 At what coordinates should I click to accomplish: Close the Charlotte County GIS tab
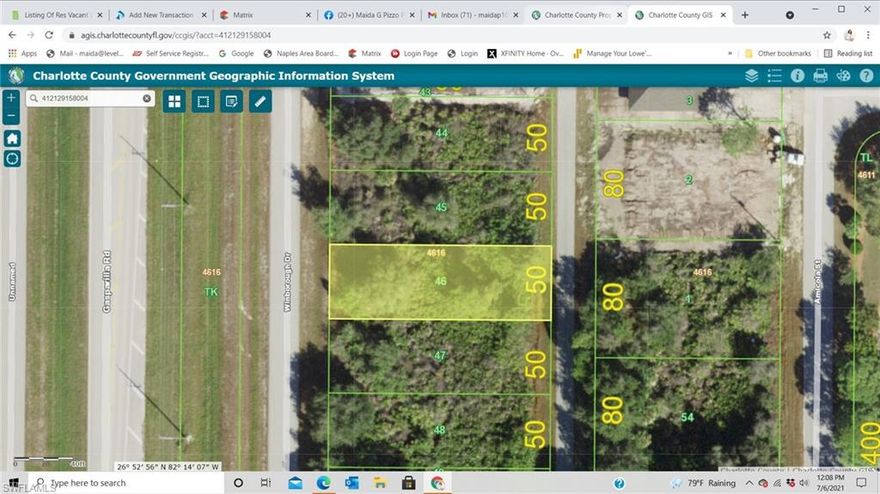coord(723,15)
